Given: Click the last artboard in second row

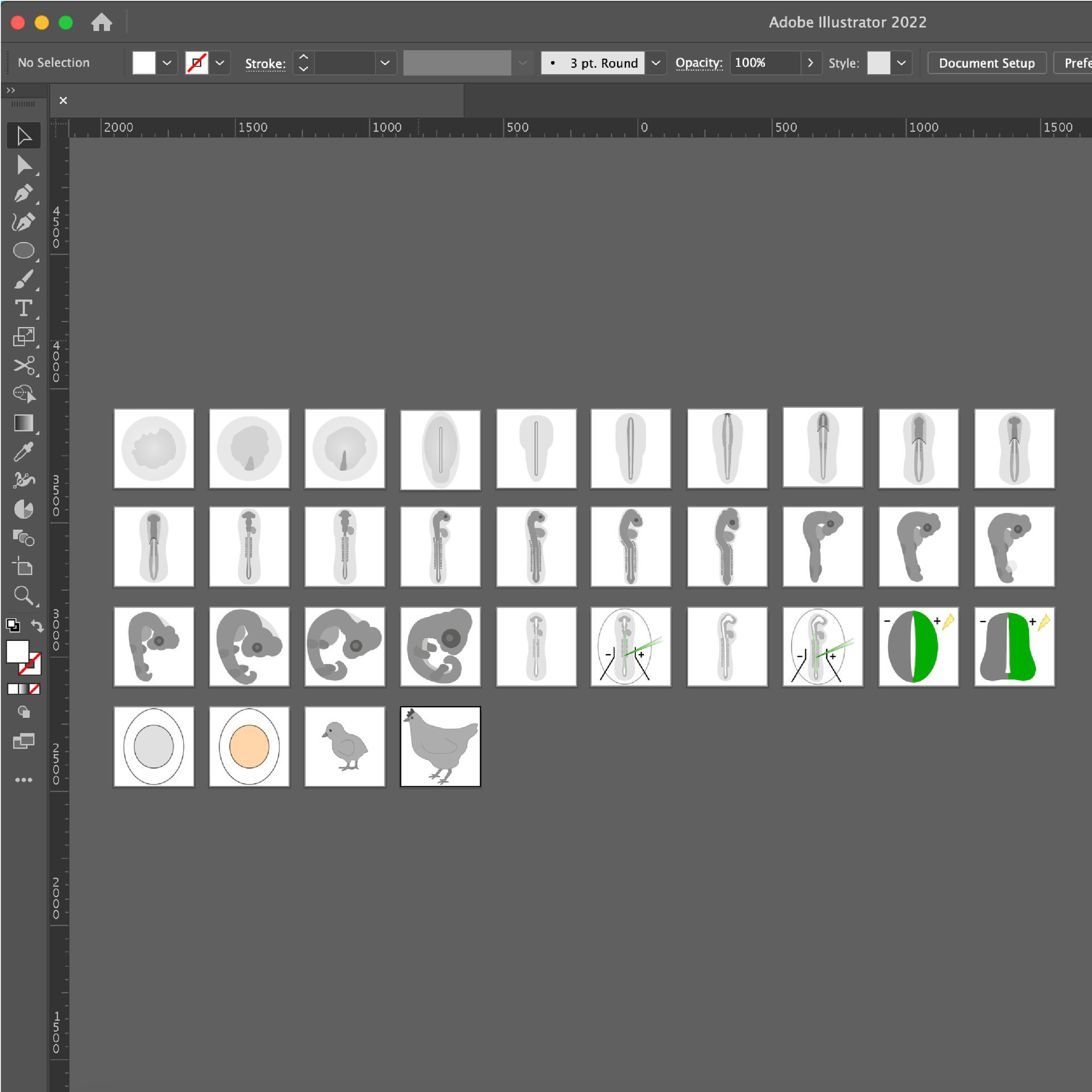Looking at the screenshot, I should 1014,547.
